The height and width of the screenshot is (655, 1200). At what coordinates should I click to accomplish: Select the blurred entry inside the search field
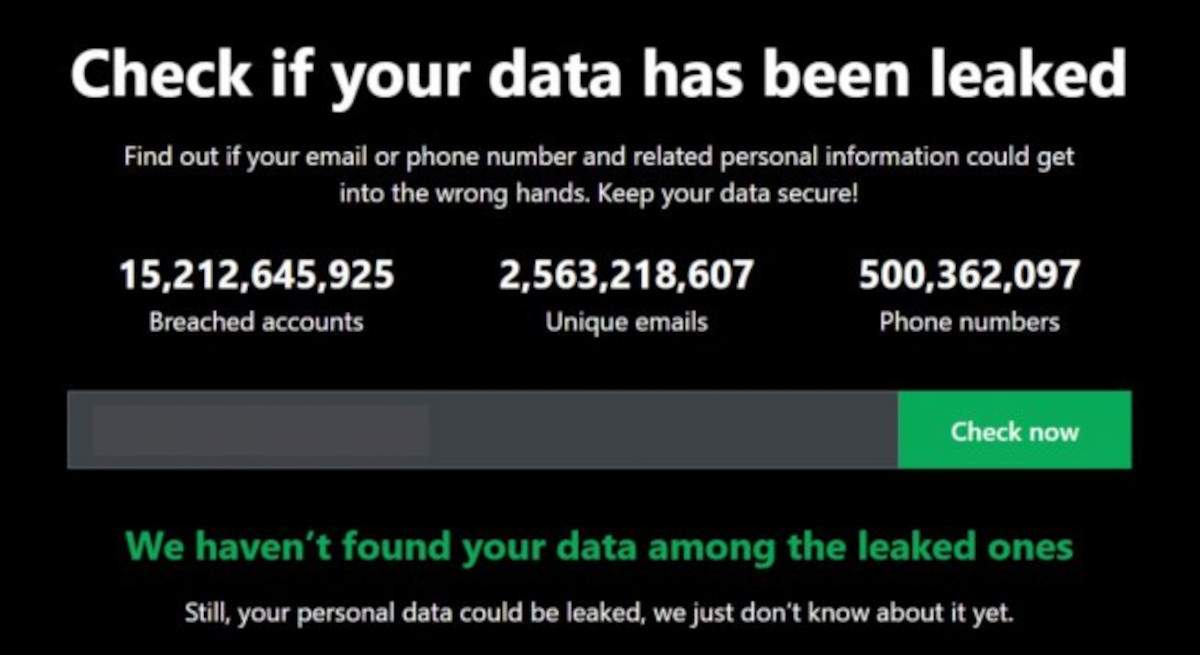coord(261,430)
